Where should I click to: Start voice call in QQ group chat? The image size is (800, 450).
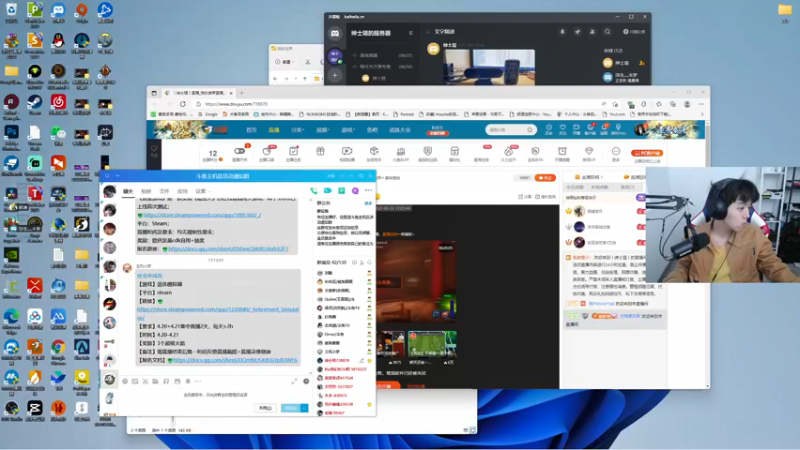(314, 190)
